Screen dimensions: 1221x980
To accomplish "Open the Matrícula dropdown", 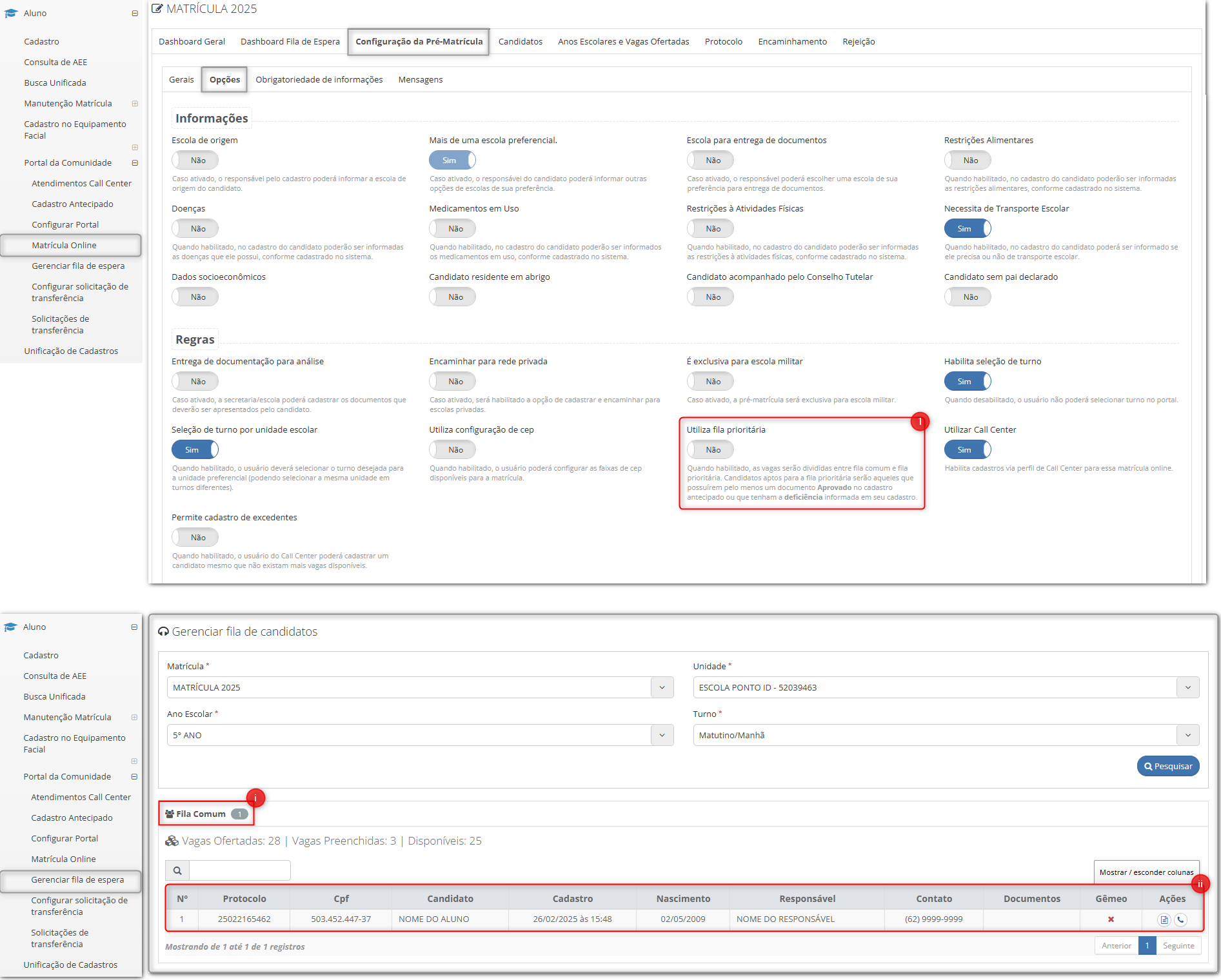I will (420, 687).
